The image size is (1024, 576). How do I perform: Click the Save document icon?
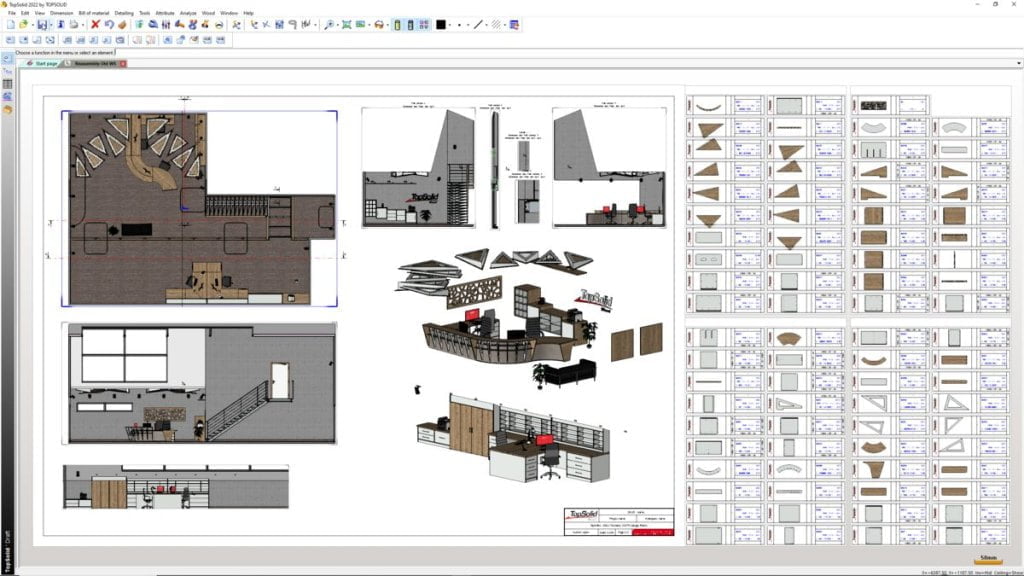(42, 27)
